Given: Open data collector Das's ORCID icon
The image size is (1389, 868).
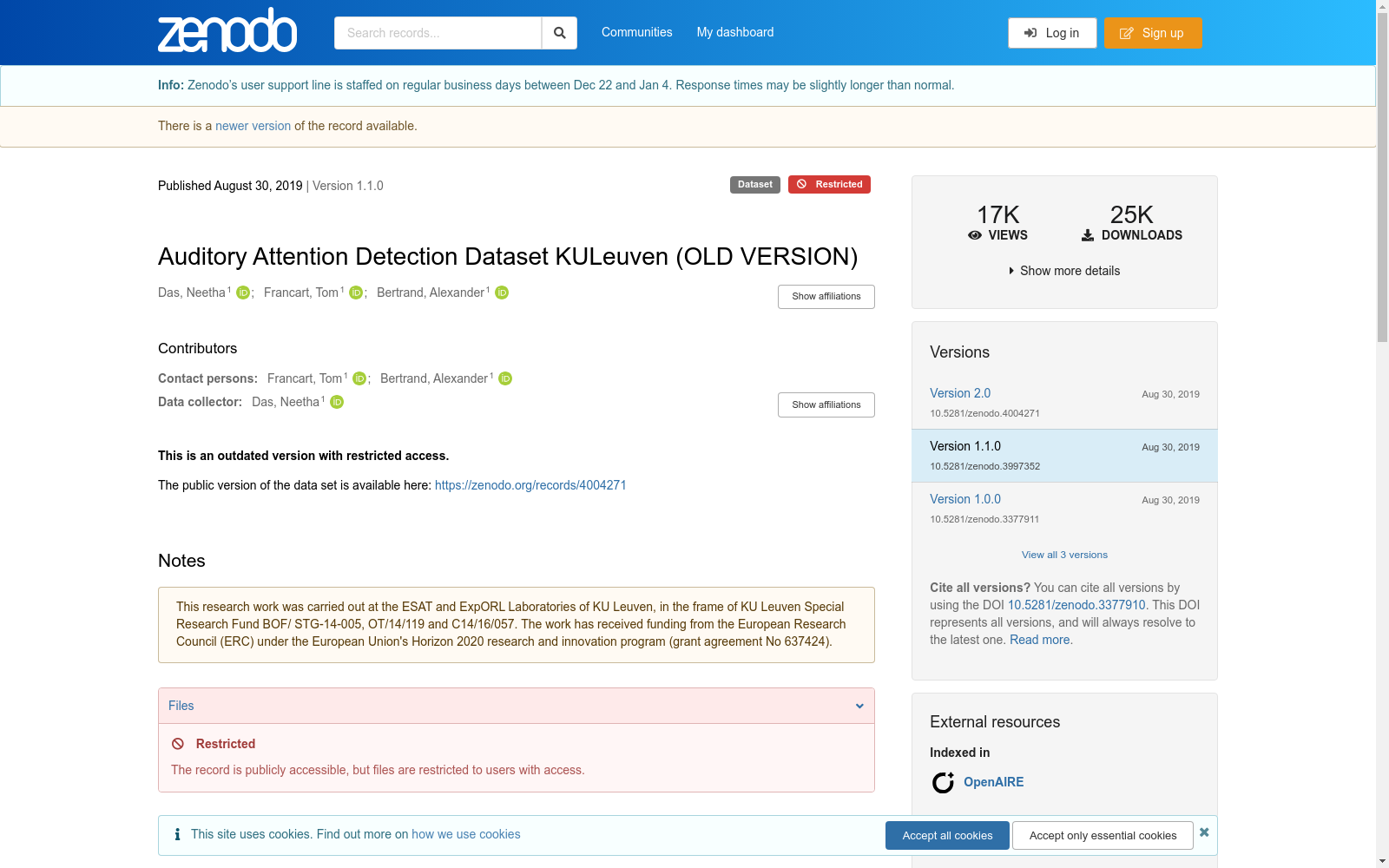Looking at the screenshot, I should pyautogui.click(x=337, y=403).
